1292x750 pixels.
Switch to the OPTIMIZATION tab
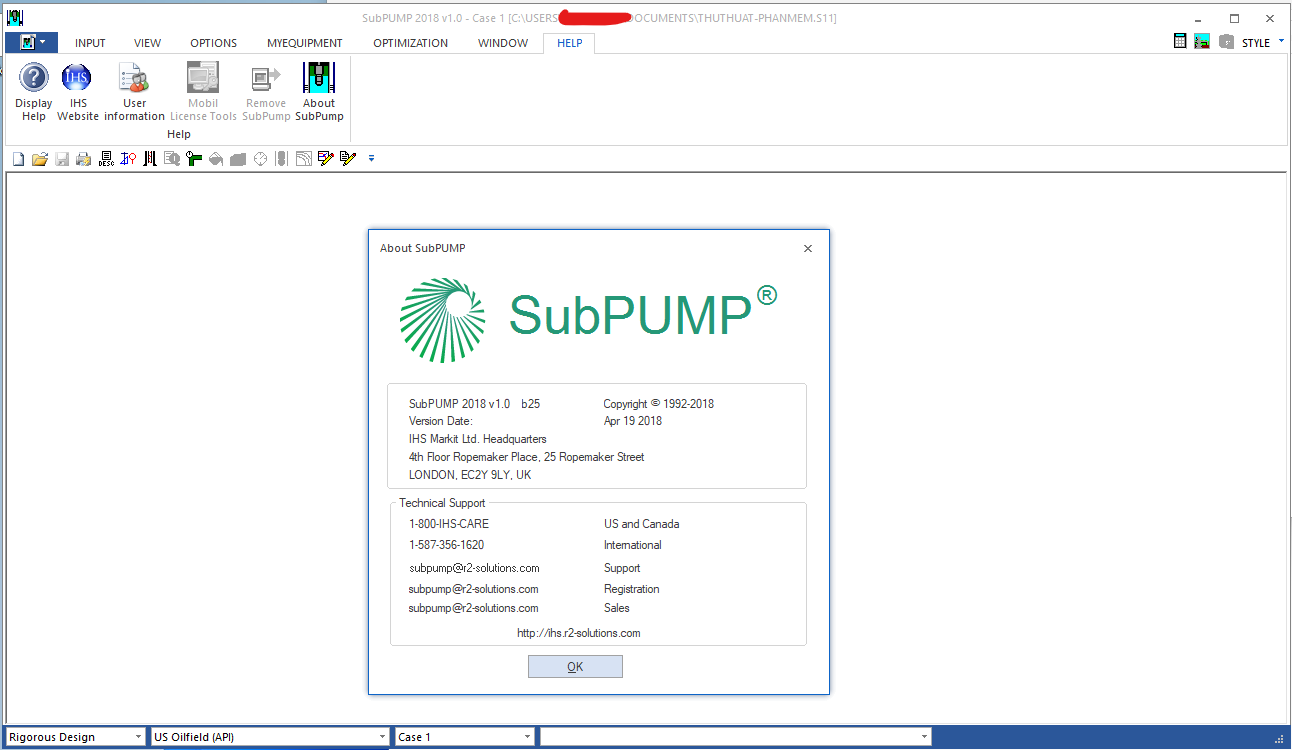[x=411, y=43]
